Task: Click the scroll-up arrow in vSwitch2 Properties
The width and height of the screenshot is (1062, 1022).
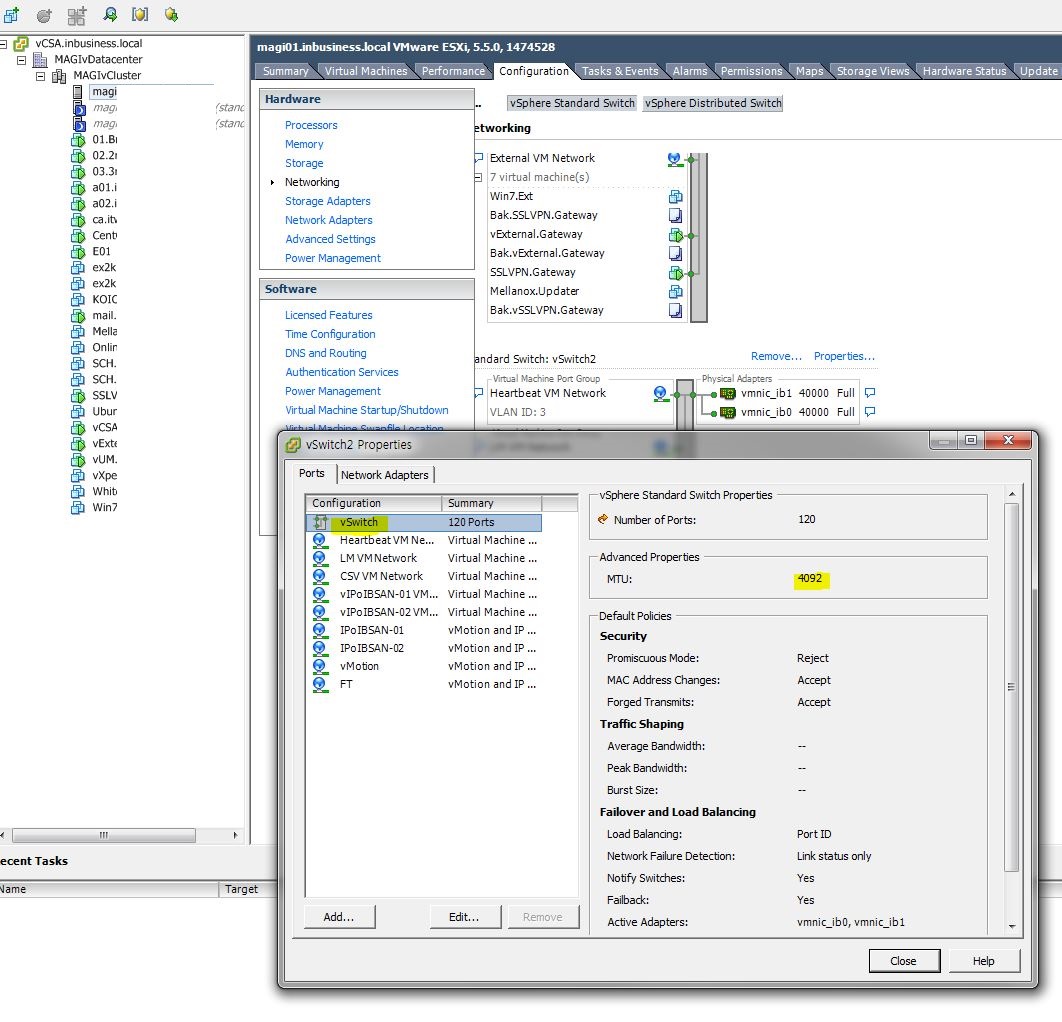Action: pyautogui.click(x=1012, y=494)
